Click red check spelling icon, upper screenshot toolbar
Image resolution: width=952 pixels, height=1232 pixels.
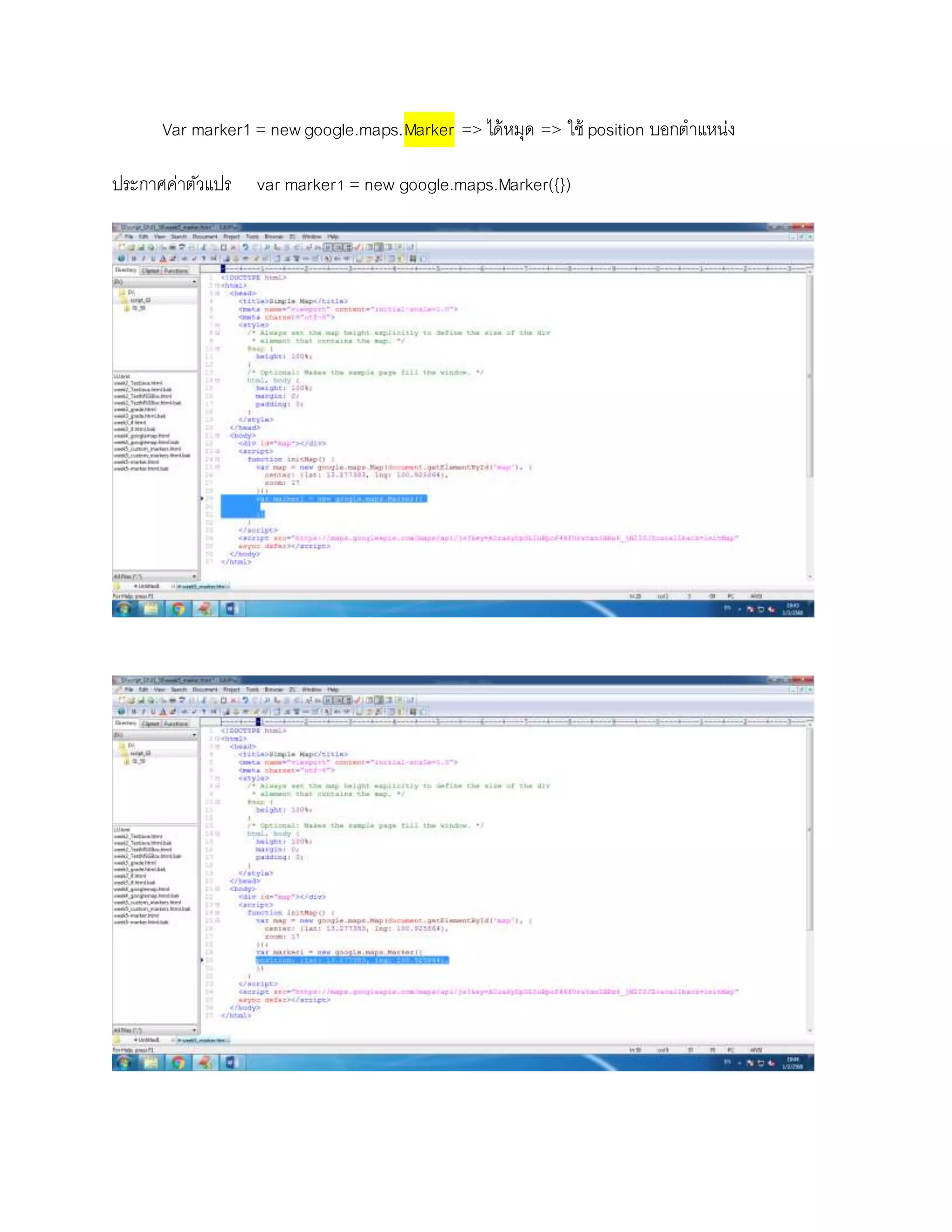(357, 247)
